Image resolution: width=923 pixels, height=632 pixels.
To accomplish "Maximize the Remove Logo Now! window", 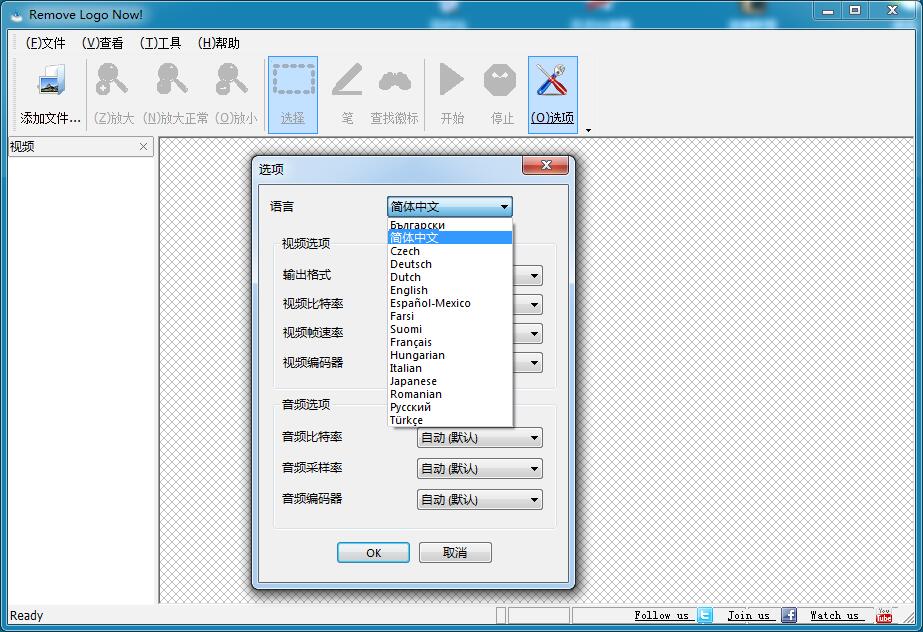I will [855, 11].
